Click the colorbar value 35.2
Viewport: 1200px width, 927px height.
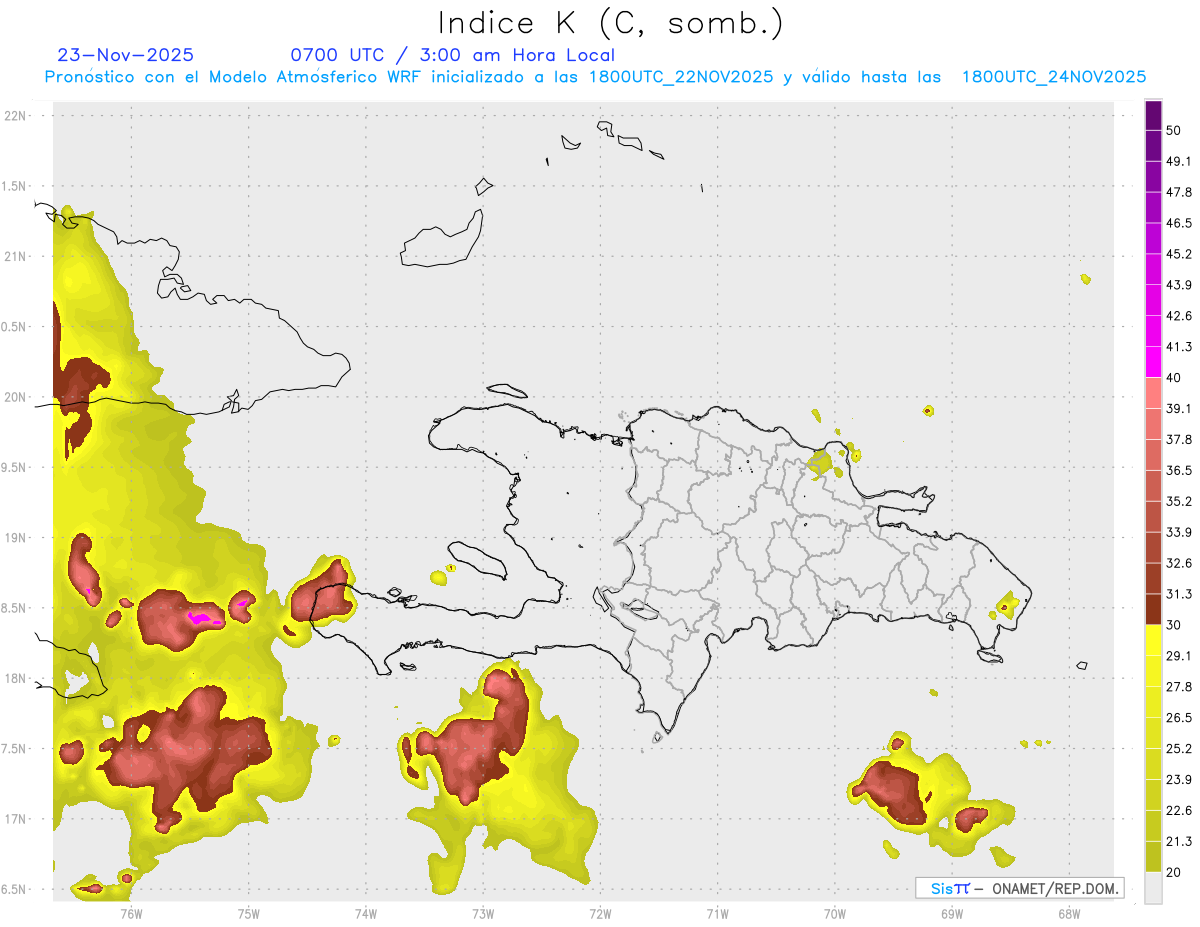click(1180, 502)
